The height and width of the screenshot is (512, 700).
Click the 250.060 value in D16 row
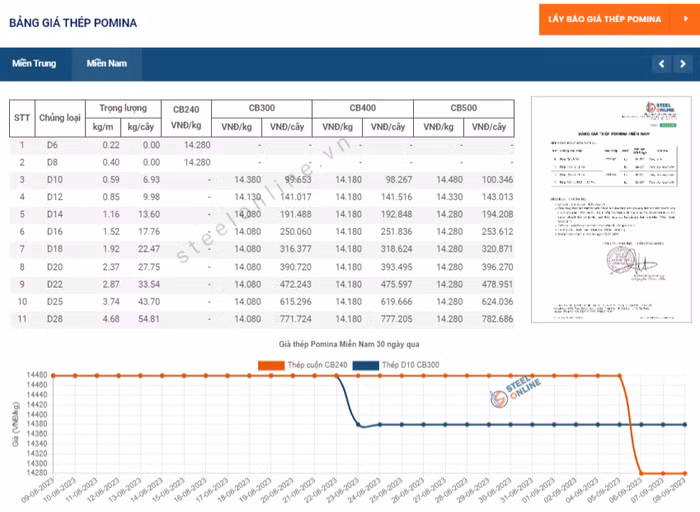click(296, 232)
